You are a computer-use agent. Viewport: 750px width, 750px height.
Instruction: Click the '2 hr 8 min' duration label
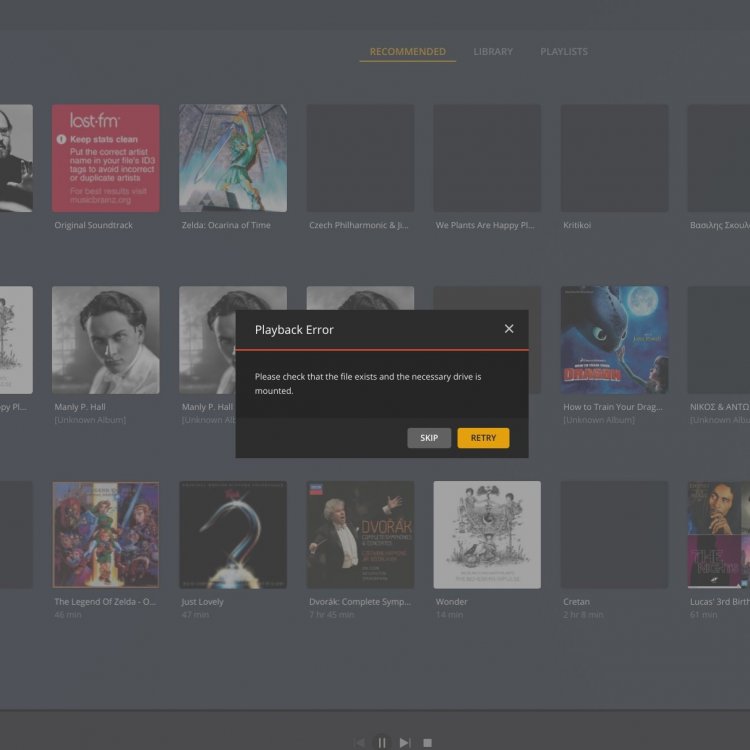point(583,615)
